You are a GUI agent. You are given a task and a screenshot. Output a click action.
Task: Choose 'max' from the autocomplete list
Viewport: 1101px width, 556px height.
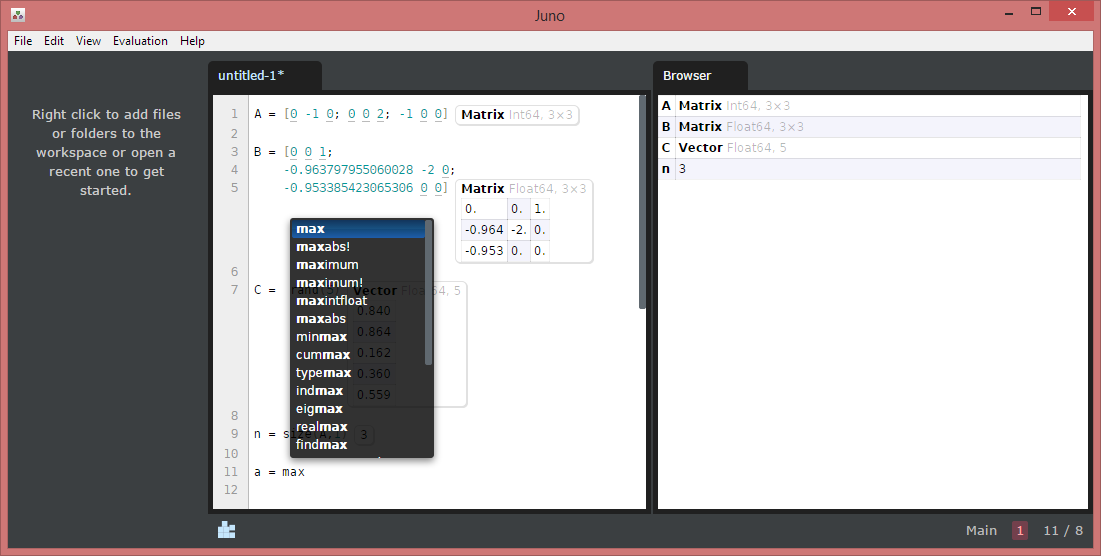(358, 229)
